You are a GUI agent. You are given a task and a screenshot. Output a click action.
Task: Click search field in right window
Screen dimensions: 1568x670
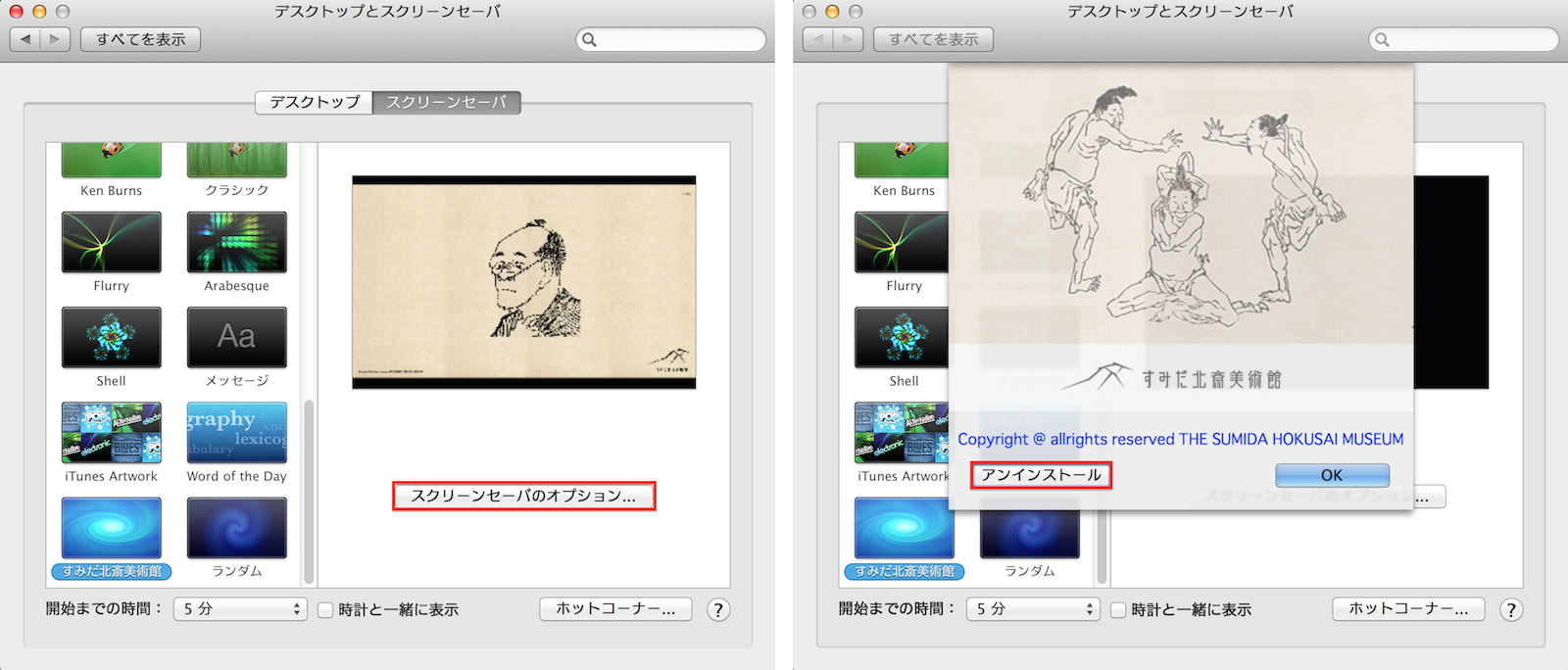(x=1463, y=39)
